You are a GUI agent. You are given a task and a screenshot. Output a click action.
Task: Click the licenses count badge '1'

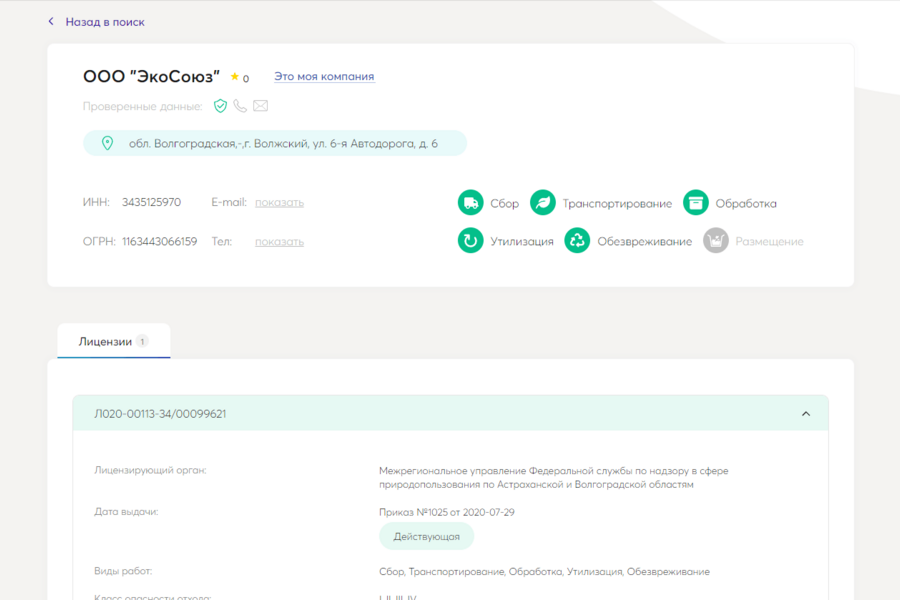(x=142, y=342)
